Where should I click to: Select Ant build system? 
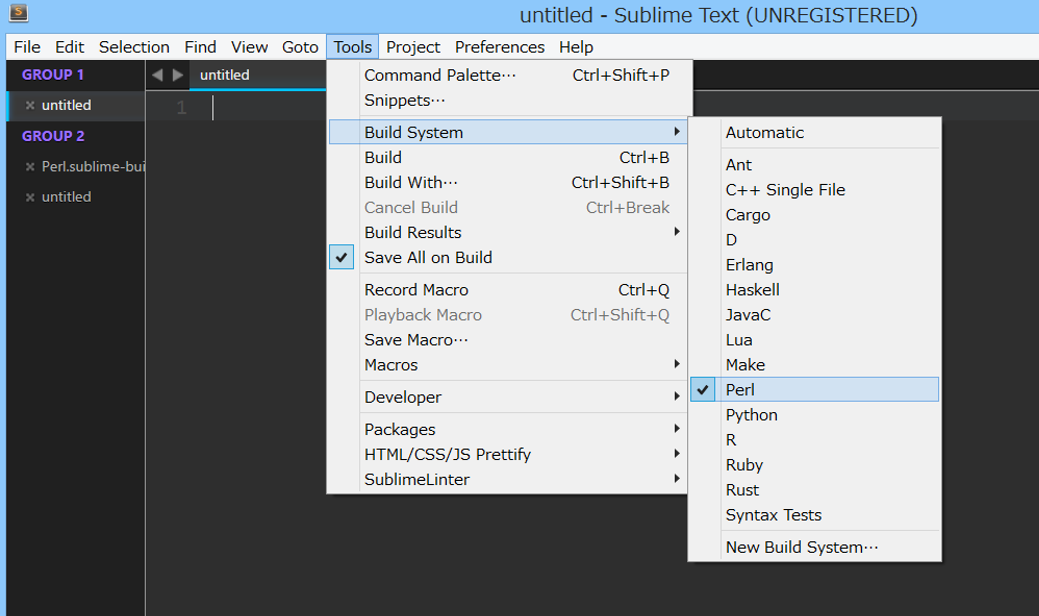click(x=814, y=165)
